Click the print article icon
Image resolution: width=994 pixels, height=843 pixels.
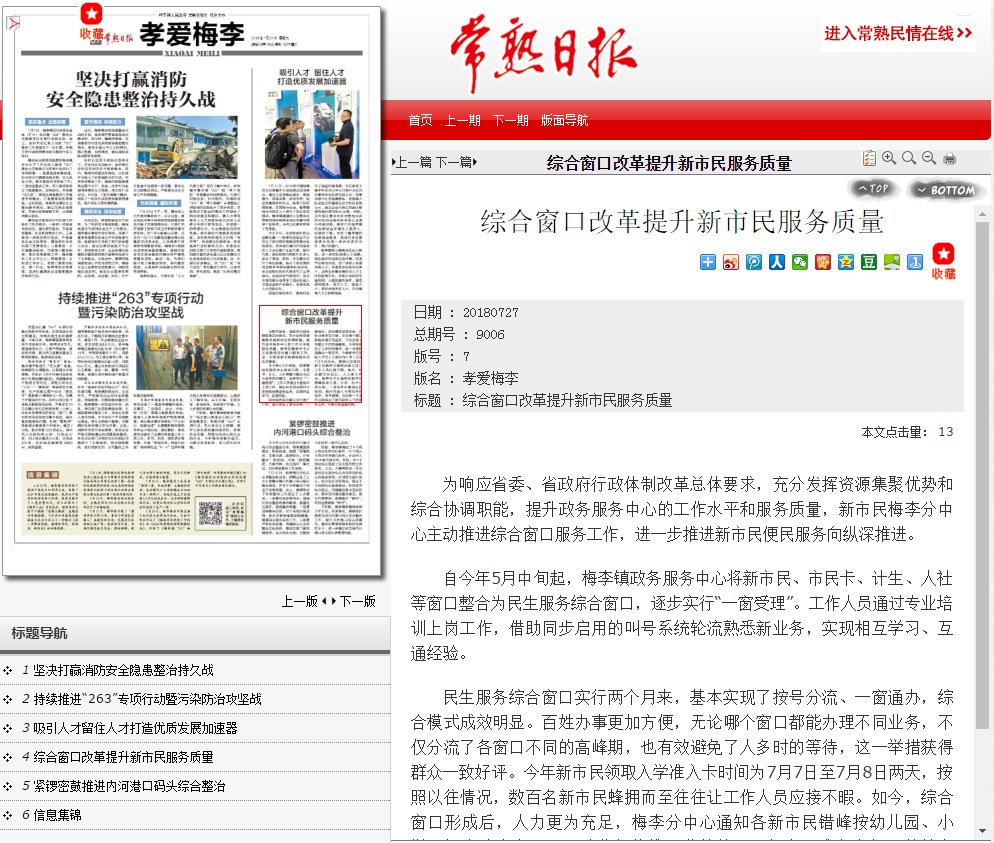click(x=949, y=158)
